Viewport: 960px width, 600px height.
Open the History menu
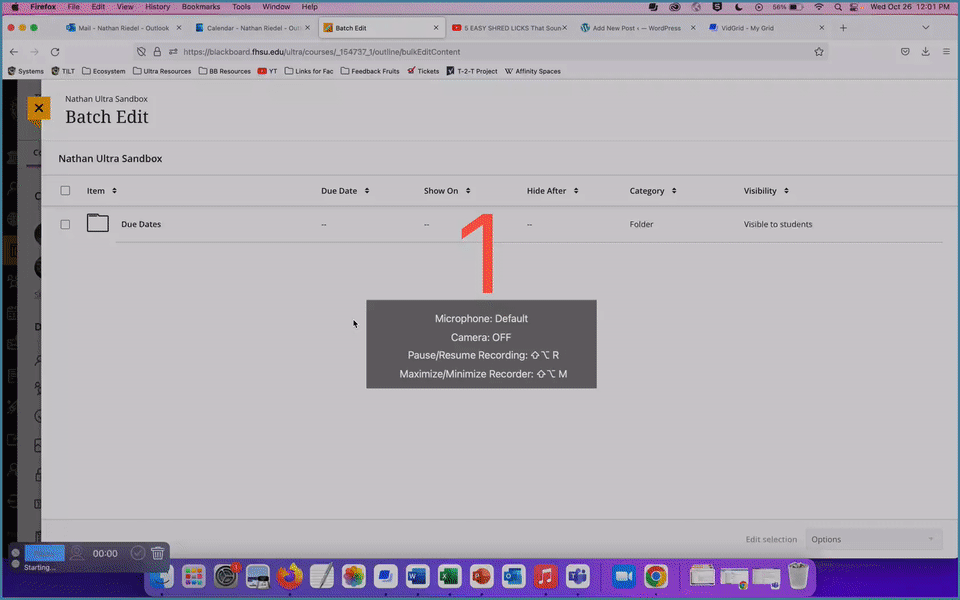click(x=157, y=7)
